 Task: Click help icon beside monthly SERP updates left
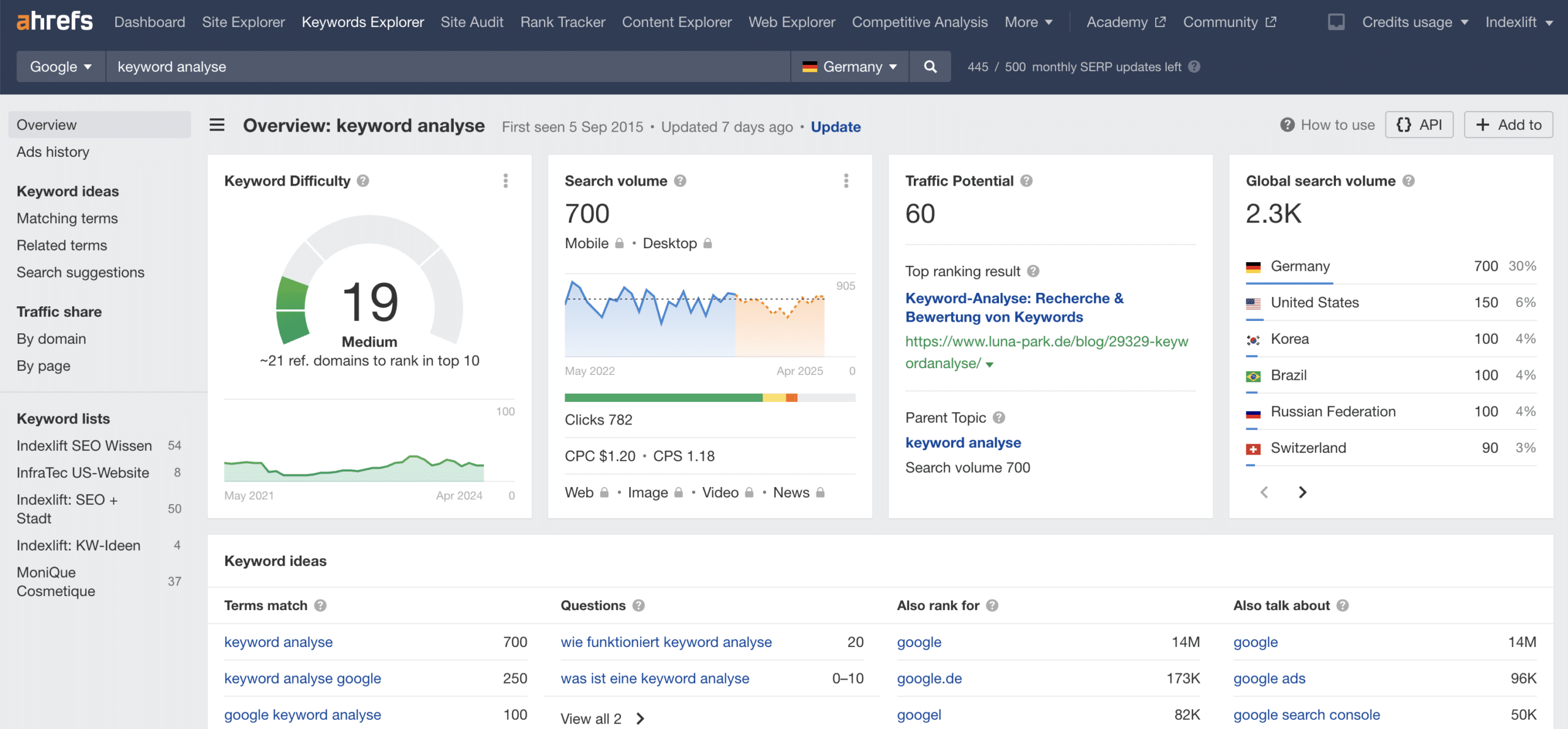coord(1194,67)
